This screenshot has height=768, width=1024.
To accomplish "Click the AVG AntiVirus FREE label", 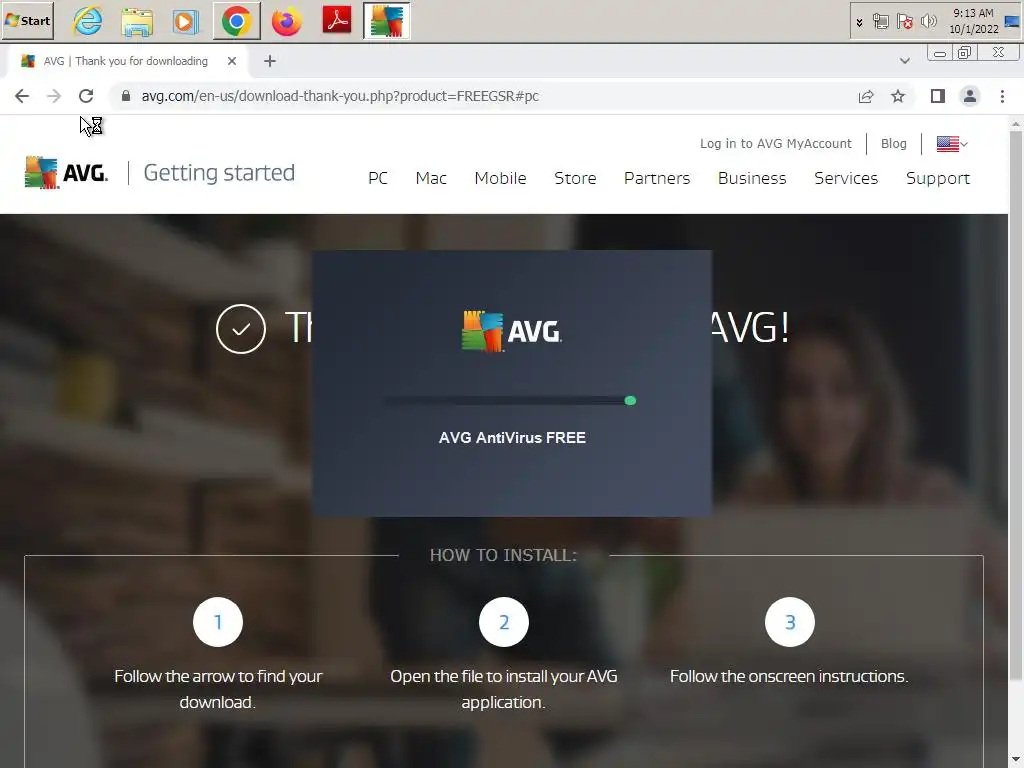I will [x=512, y=438].
